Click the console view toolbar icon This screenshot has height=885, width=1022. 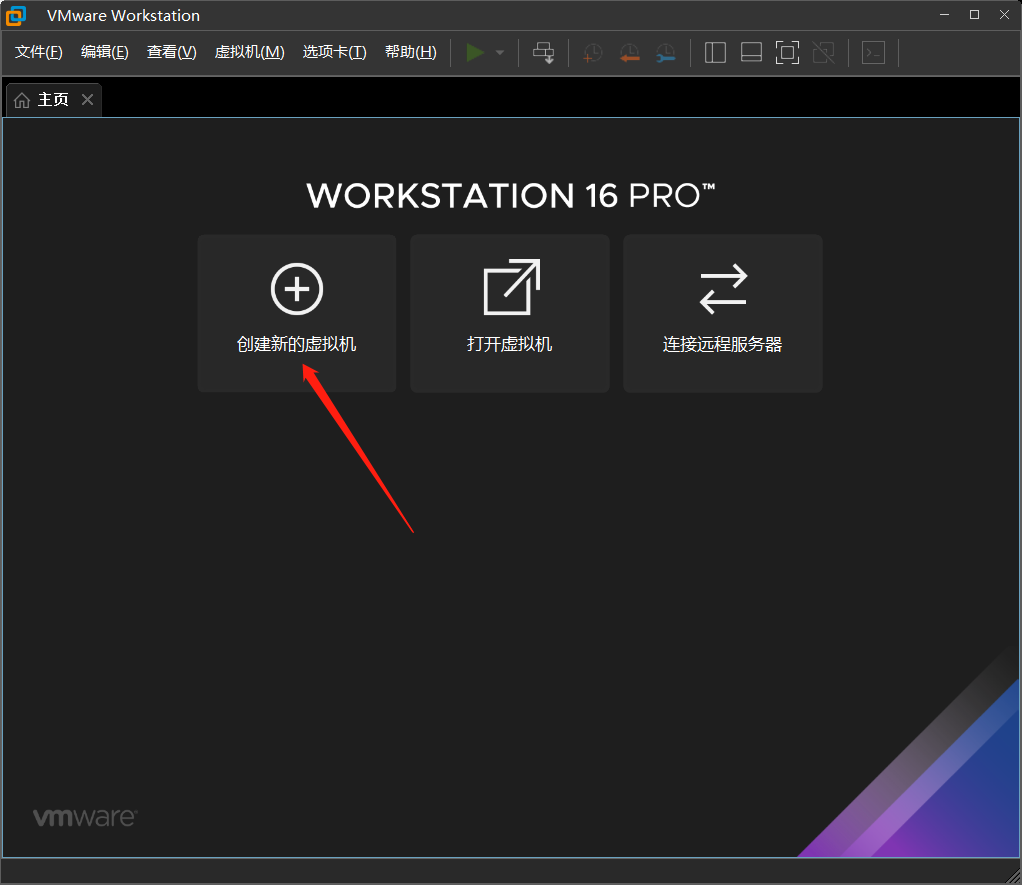[x=873, y=53]
